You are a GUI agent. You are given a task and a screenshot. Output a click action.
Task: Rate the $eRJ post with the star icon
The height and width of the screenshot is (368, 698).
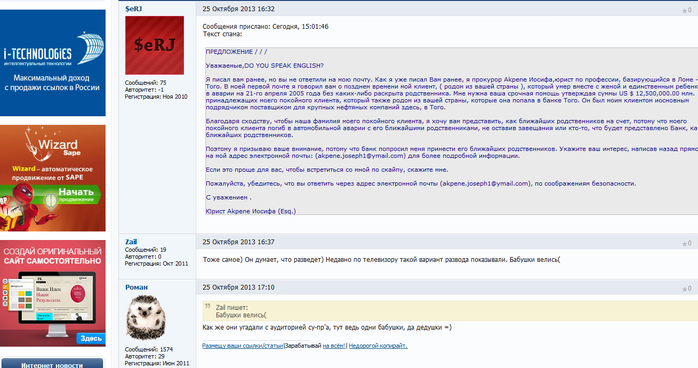(x=686, y=10)
